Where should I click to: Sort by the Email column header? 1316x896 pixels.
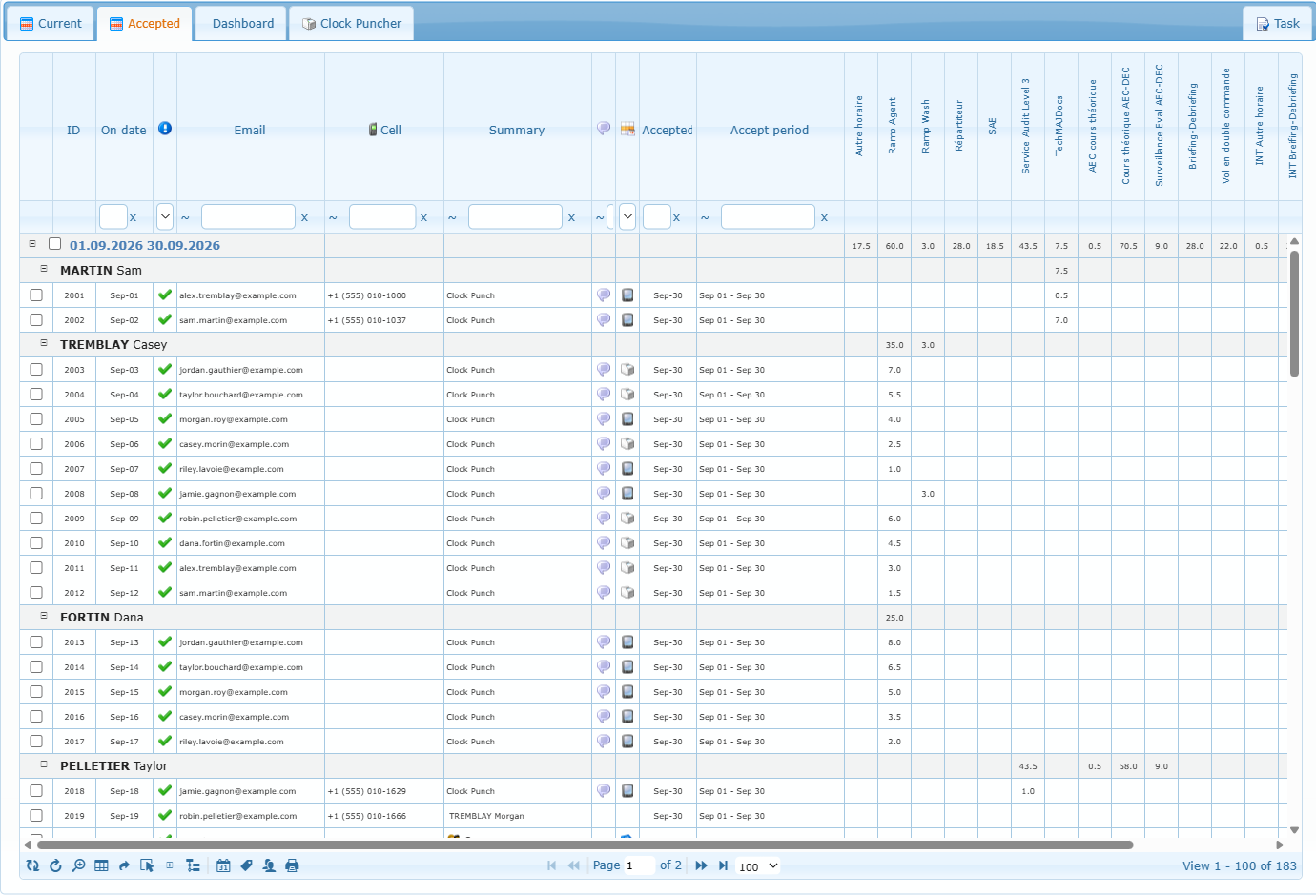tap(250, 131)
